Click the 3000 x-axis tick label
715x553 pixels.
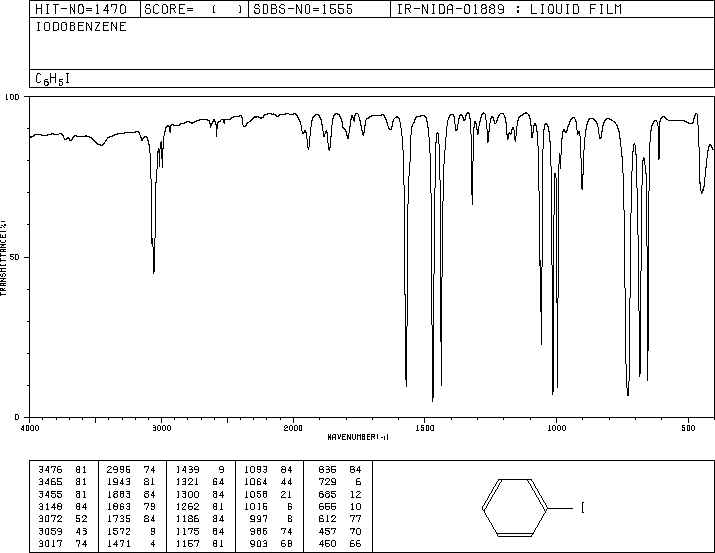coord(161,428)
